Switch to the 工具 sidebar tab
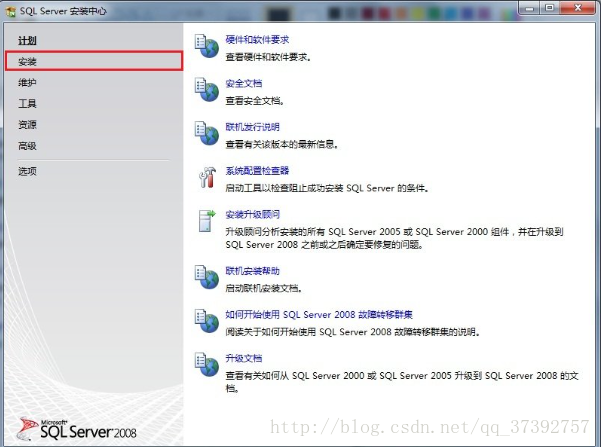Viewport: 601px width, 447px height. click(27, 104)
